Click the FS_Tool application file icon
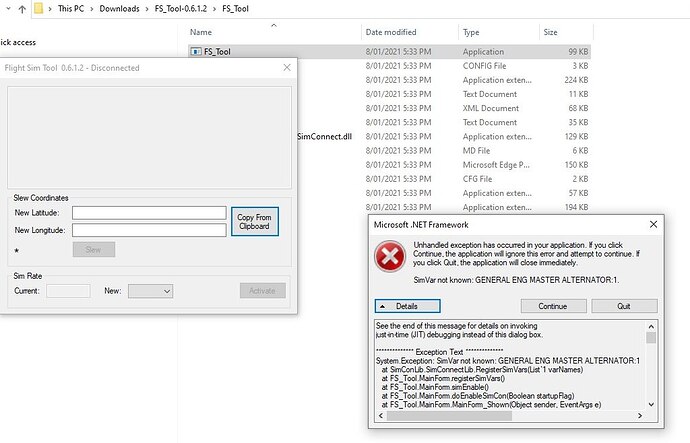 pyautogui.click(x=195, y=50)
